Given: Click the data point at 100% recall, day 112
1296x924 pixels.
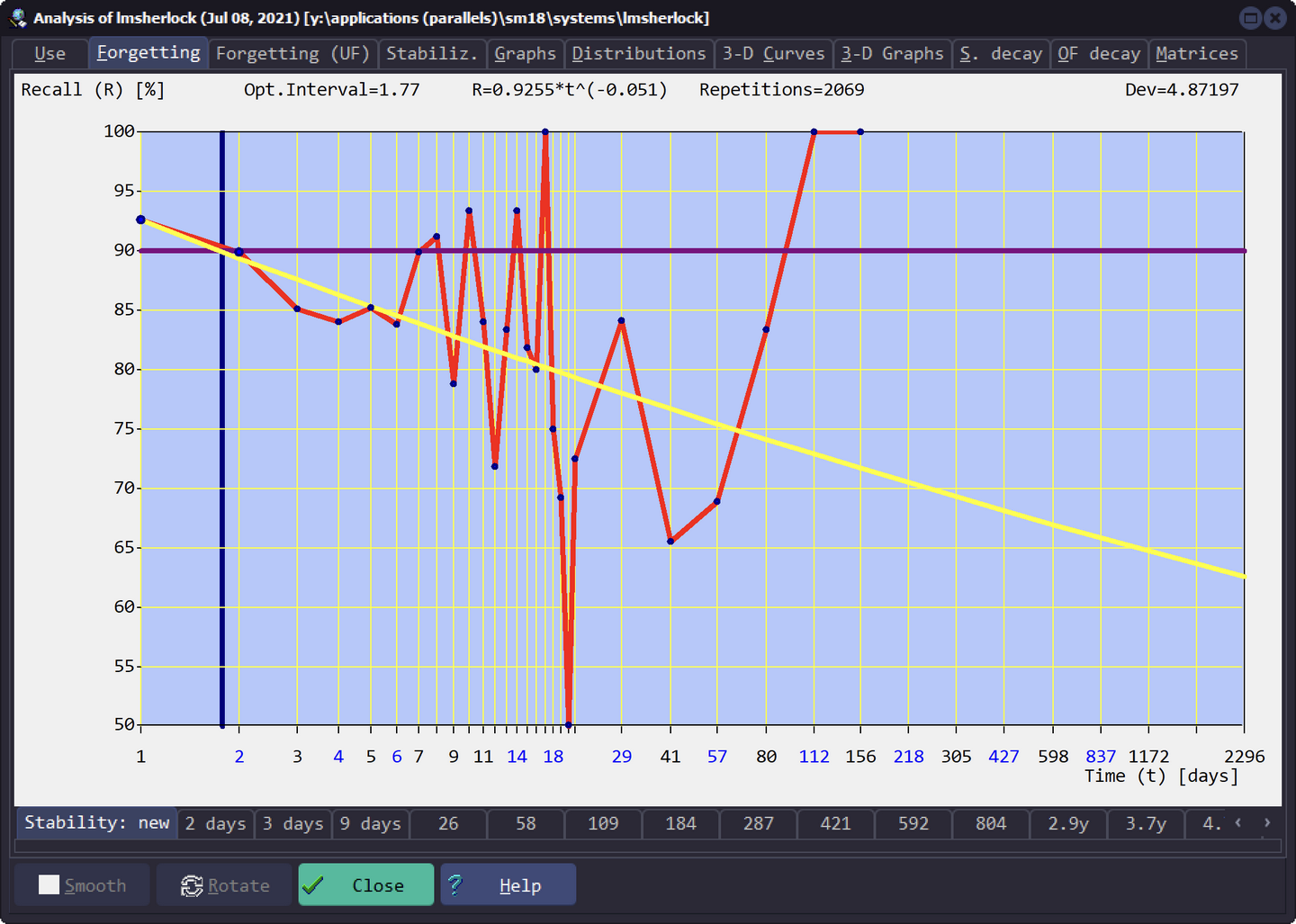Looking at the screenshot, I should (x=814, y=132).
